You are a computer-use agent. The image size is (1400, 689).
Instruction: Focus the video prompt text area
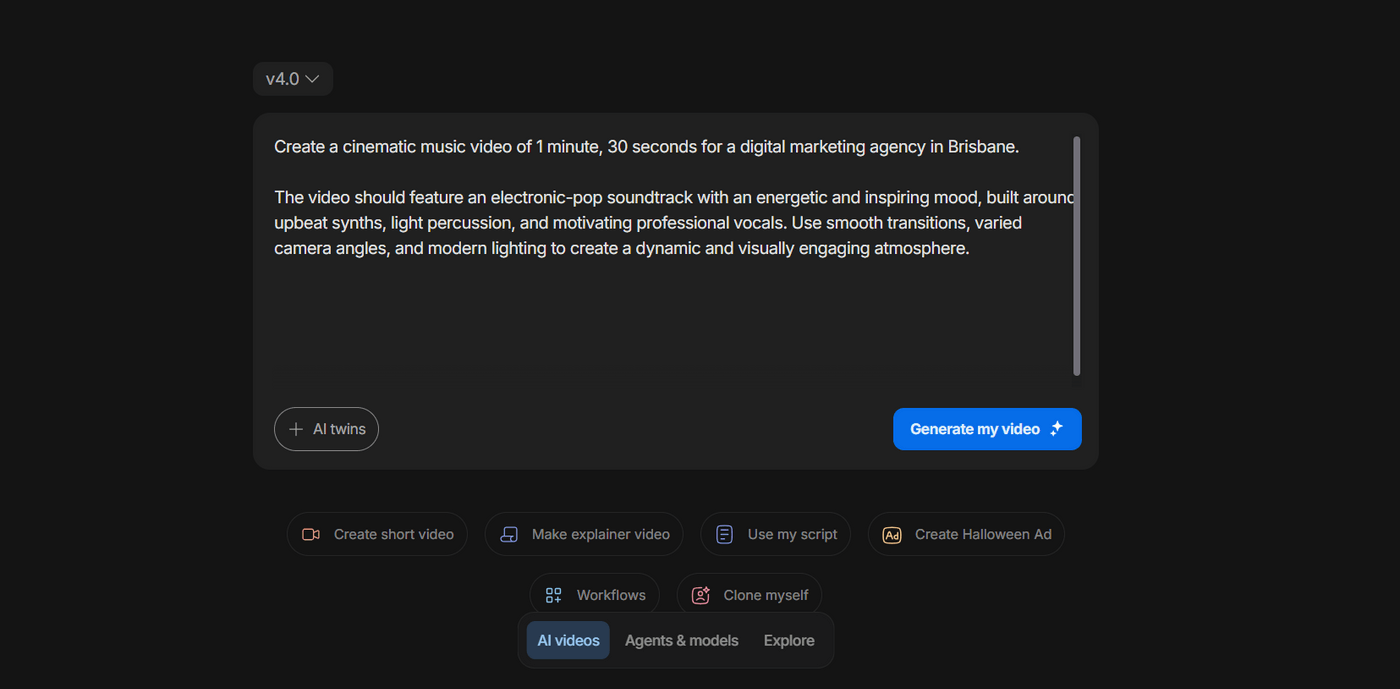click(660, 310)
